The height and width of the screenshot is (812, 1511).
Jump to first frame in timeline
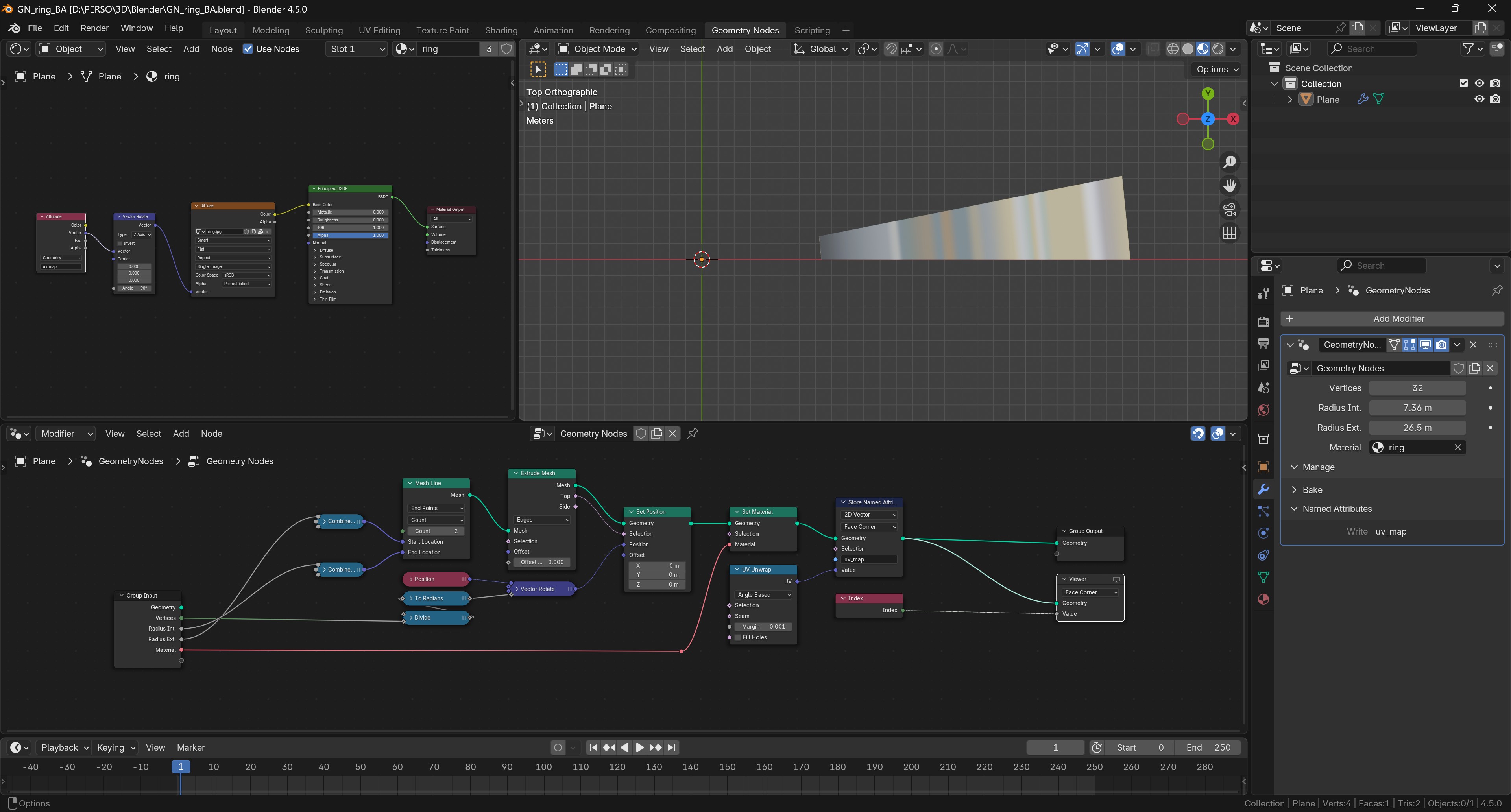(593, 747)
